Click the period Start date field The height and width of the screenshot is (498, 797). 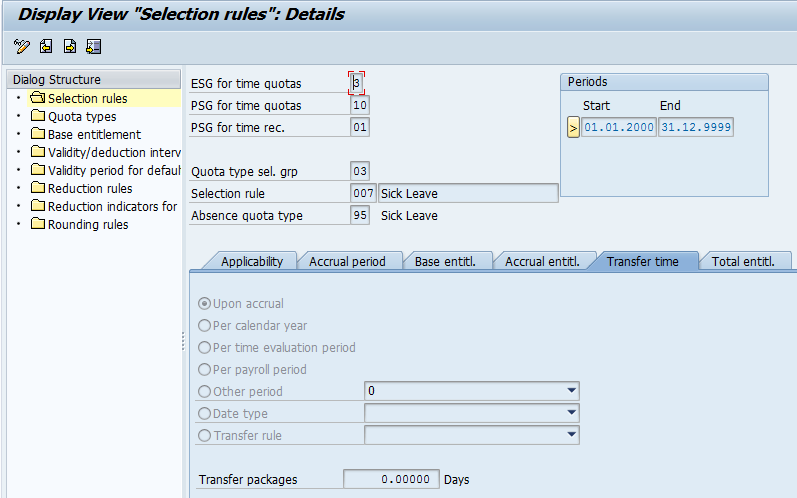[619, 127]
